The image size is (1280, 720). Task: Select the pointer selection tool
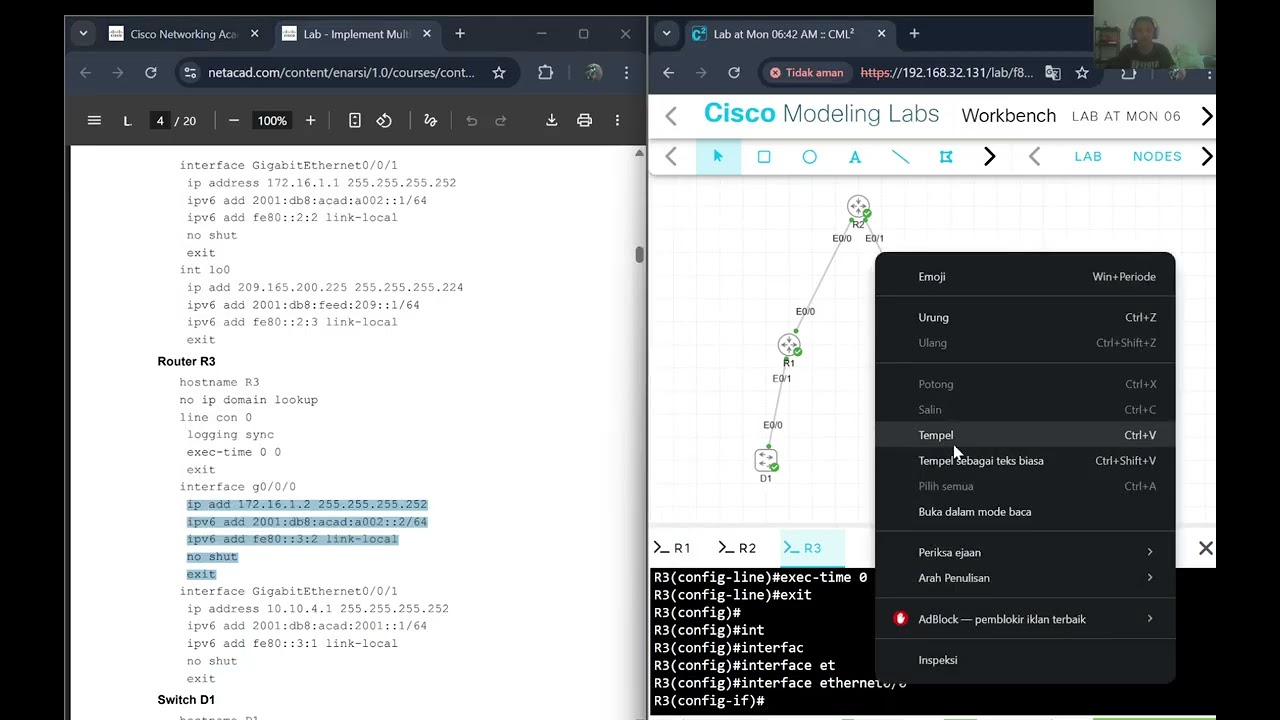[718, 157]
